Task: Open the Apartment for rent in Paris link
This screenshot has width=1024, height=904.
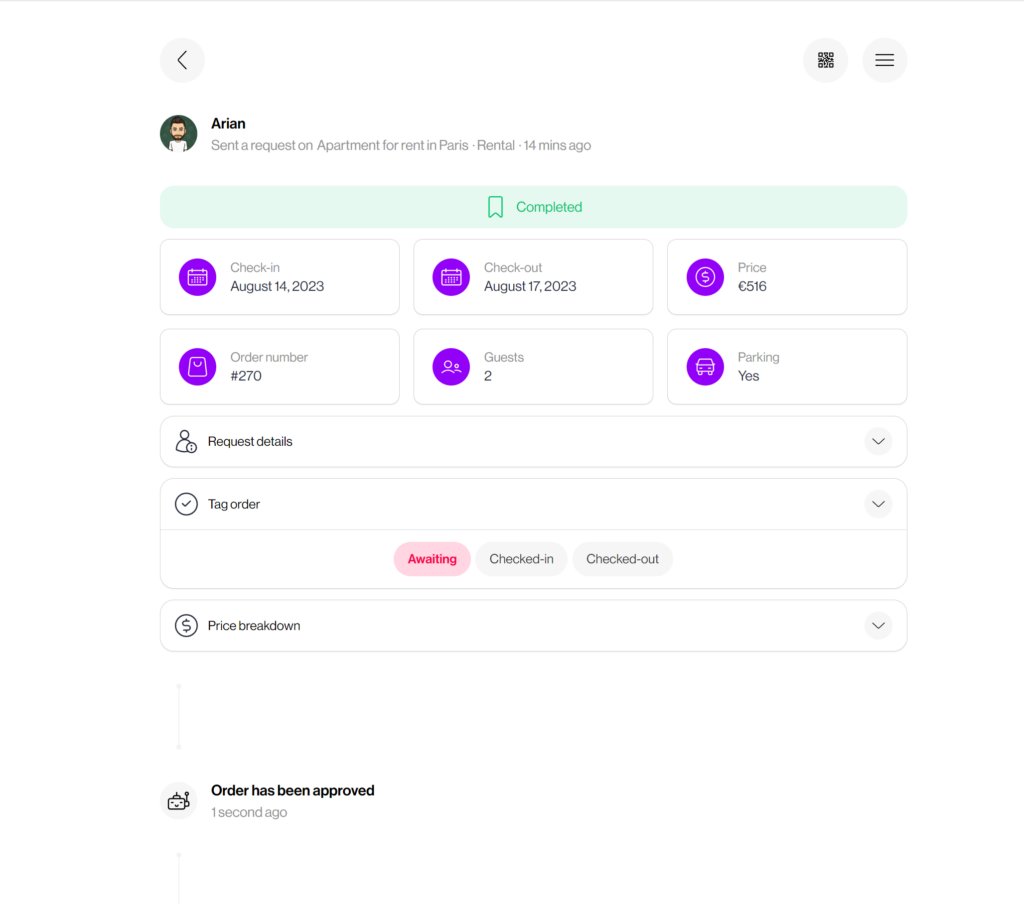Action: (x=392, y=146)
